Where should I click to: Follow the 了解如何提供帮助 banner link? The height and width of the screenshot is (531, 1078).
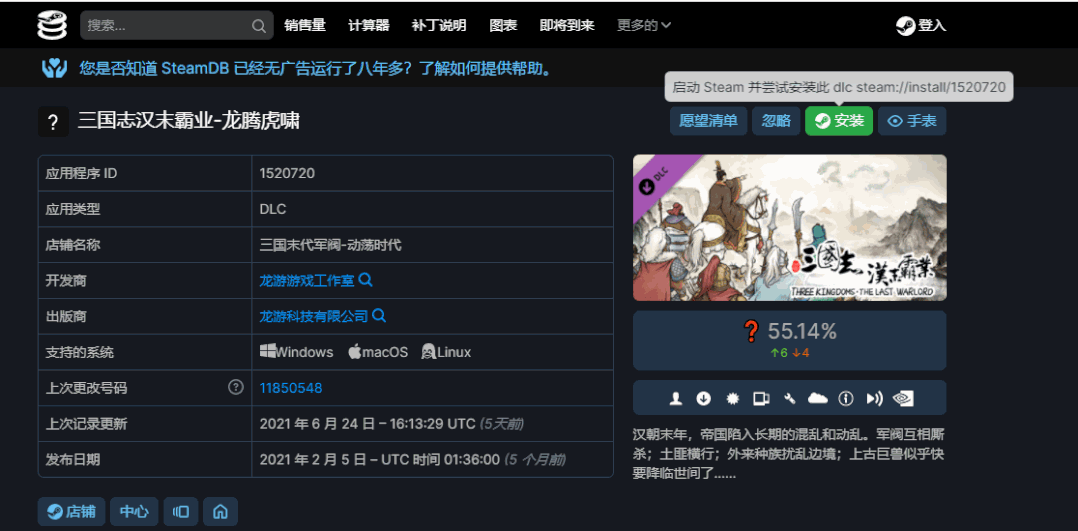coord(485,68)
